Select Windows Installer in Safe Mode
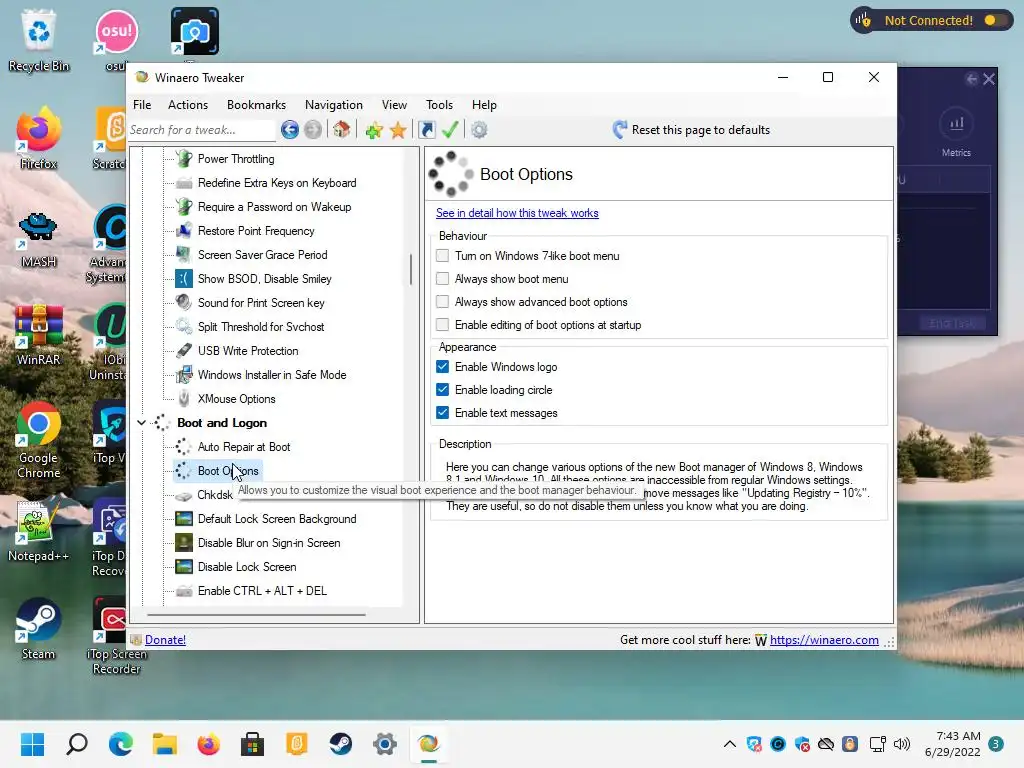The width and height of the screenshot is (1024, 768). 272,375
